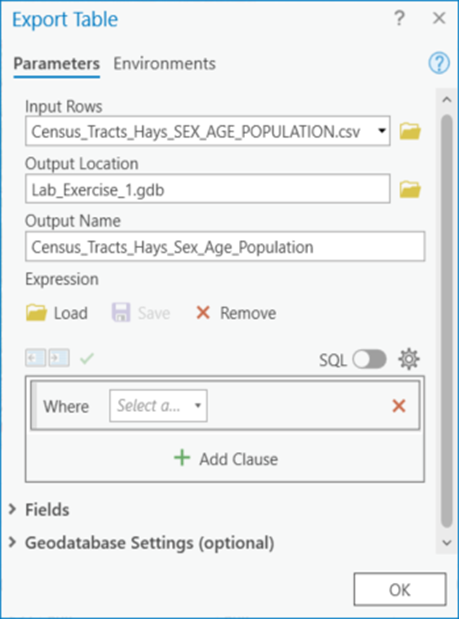Open the Where field selector dropdown
Image resolution: width=459 pixels, height=619 pixels.
pos(158,406)
